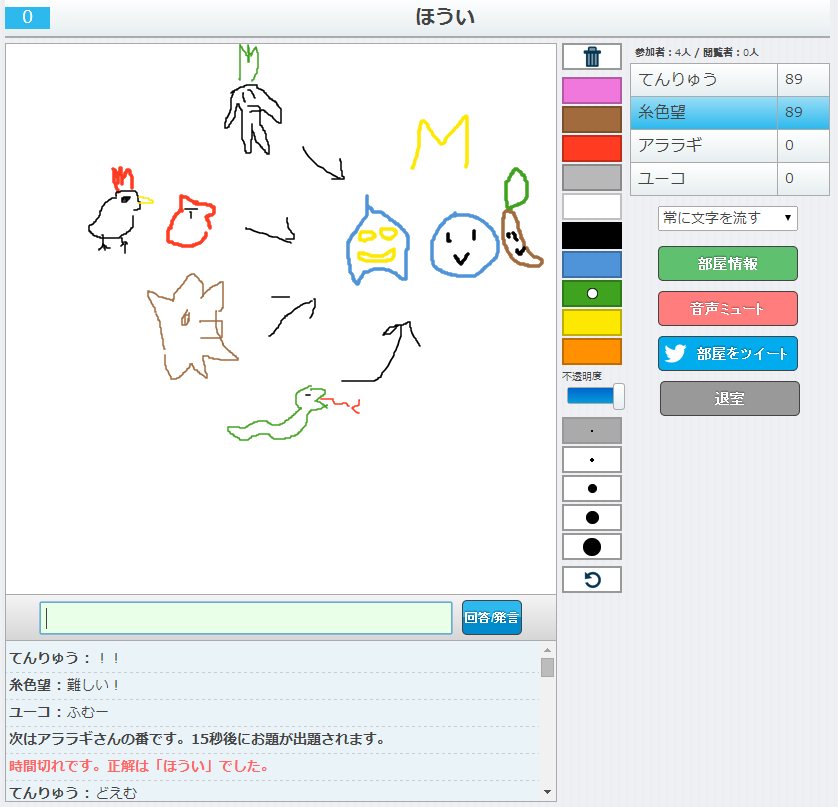Screen dimensions: 838x807
Task: Select player ユーコ in participant list
Action: (730, 179)
